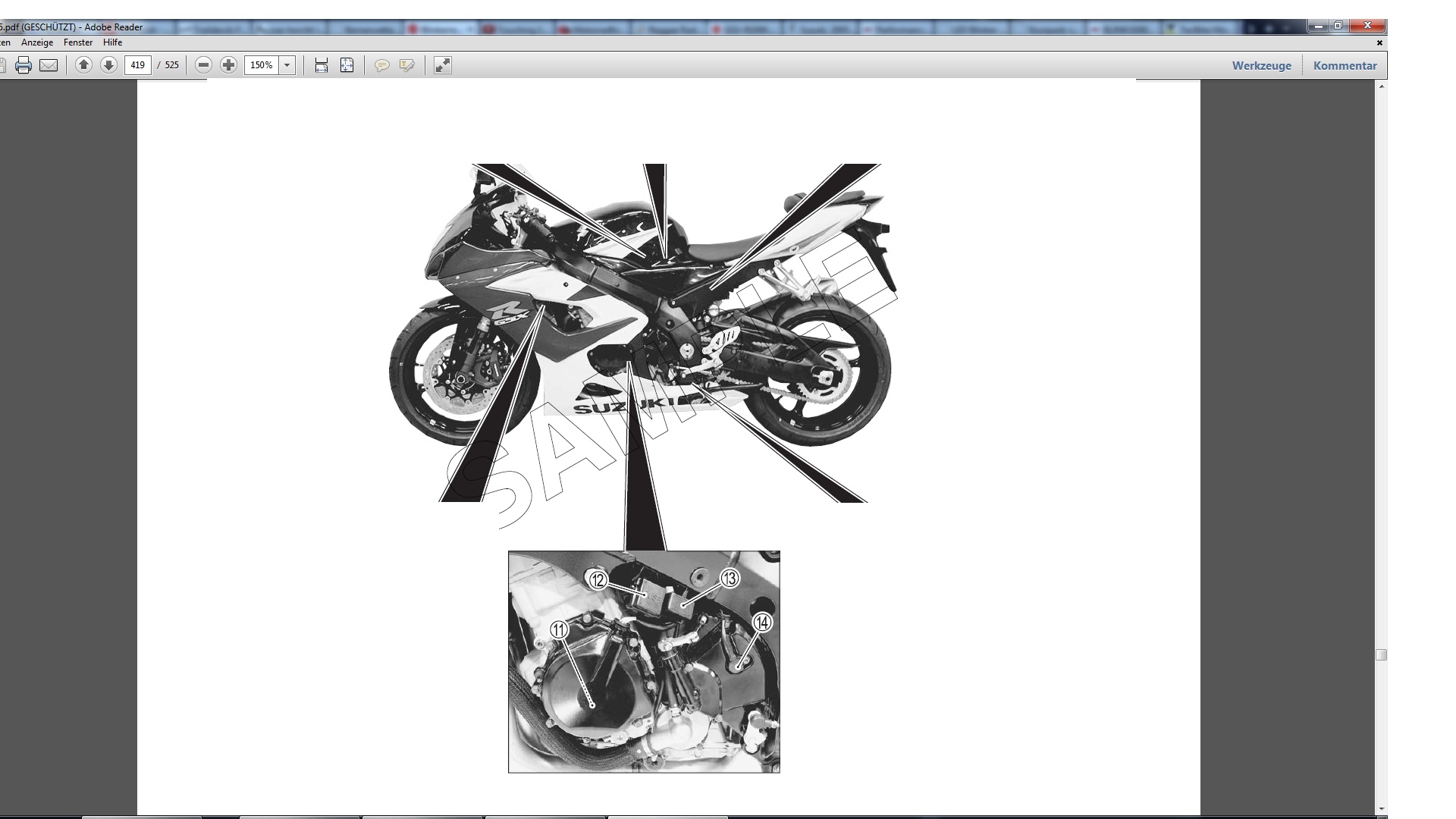Click the total page count 525
Viewport: 1456px width, 819px height.
click(172, 65)
